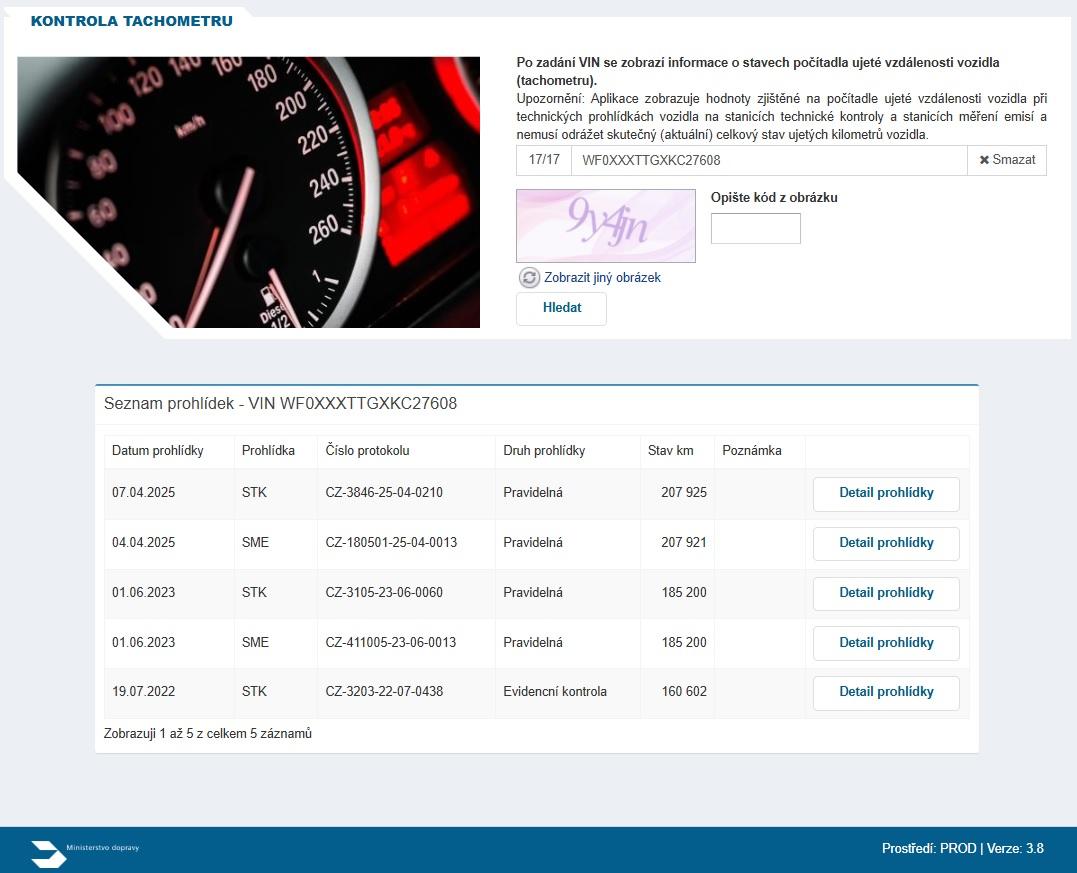Click the refresh captcha circular arrow icon
The image size is (1077, 873).
(x=529, y=278)
